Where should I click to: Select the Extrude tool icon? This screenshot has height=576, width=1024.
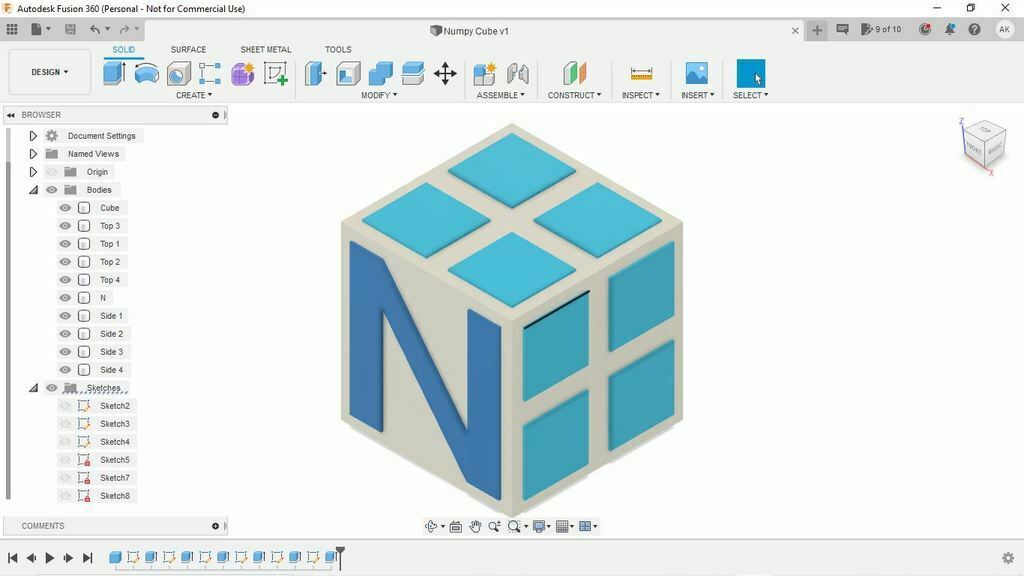[x=114, y=73]
